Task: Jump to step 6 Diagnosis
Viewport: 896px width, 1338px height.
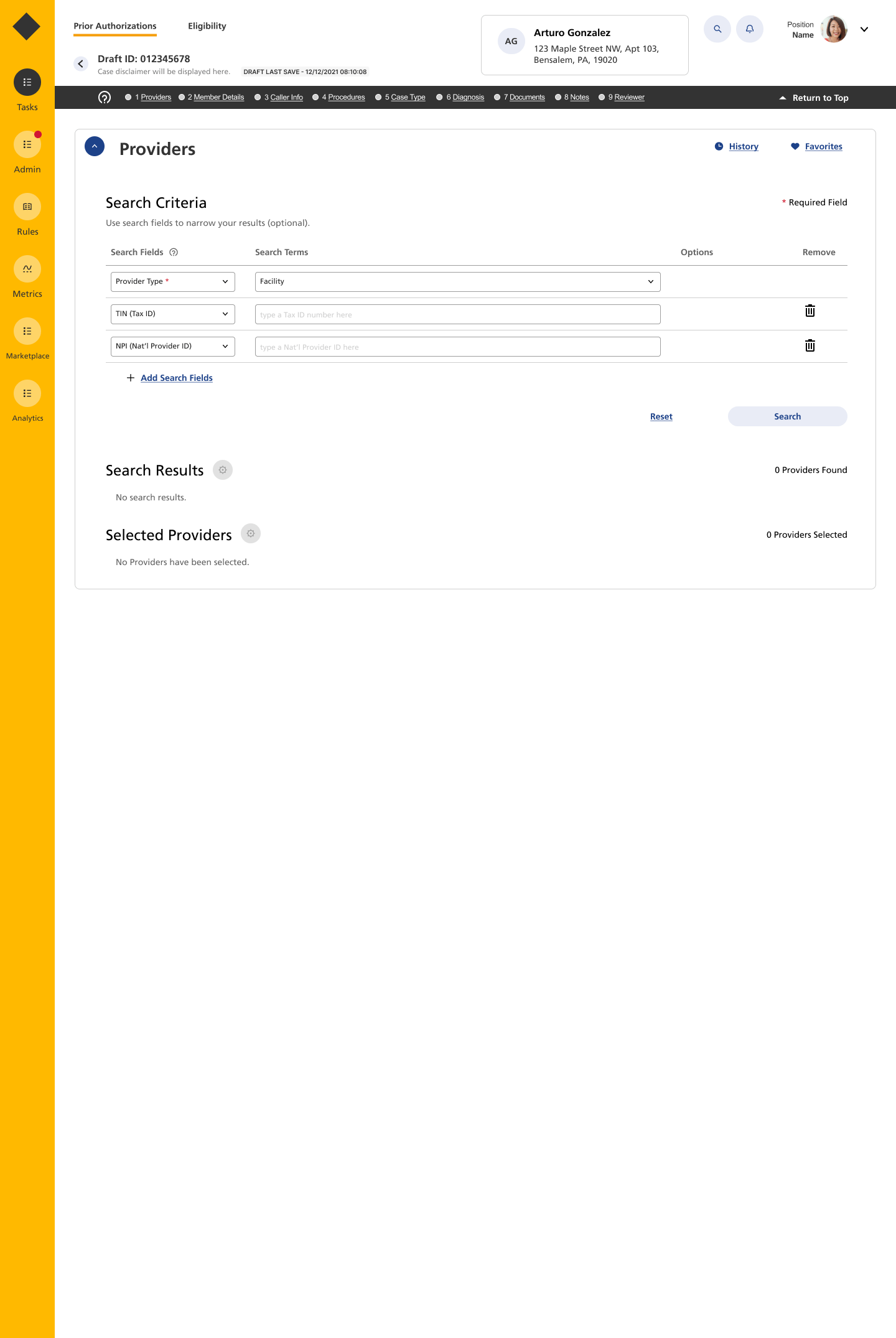Action: (x=467, y=98)
